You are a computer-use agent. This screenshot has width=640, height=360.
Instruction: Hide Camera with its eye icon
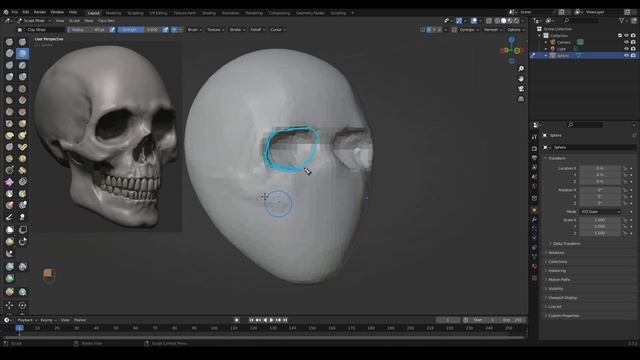(626, 42)
